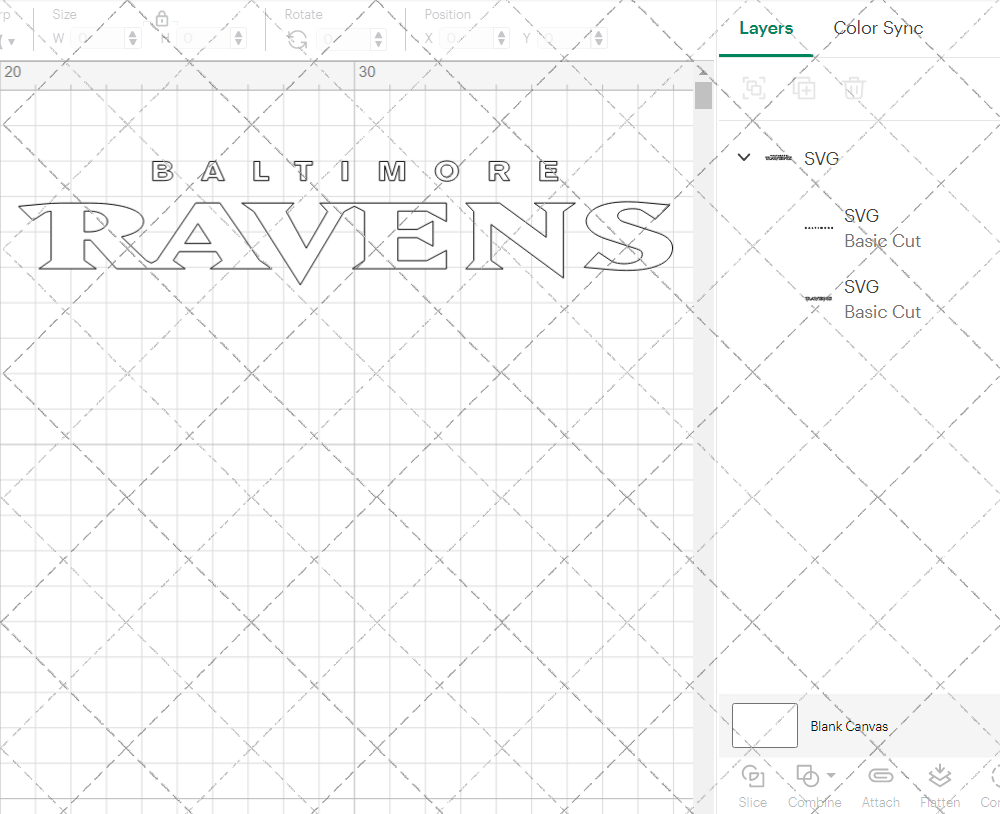Click the canvas scroll up arrow
The image size is (1000, 814).
tap(703, 71)
